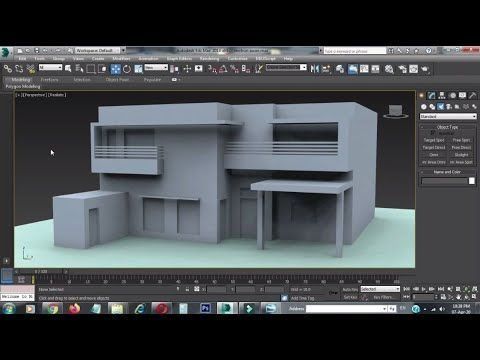Image resolution: width=480 pixels, height=360 pixels.
Task: Open the named selection sets dropdown
Action: click(286, 68)
